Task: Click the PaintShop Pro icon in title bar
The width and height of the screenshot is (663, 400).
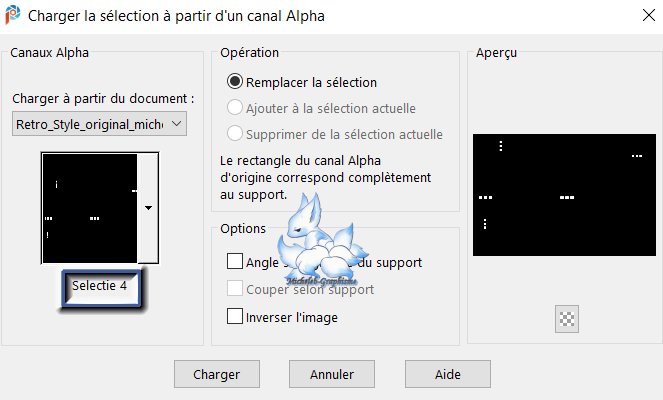Action: click(x=14, y=17)
